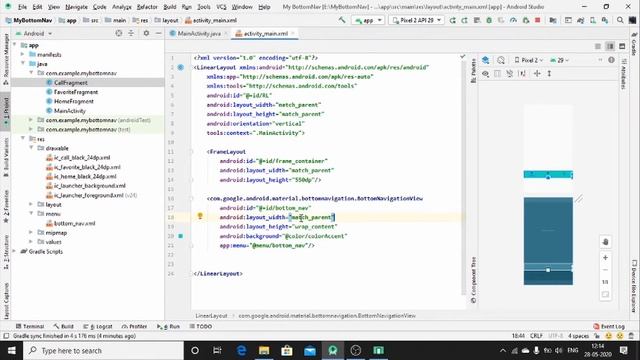Click the Debug app bug icon
Image resolution: width=640 pixels, height=360 pixels.
[x=489, y=20]
